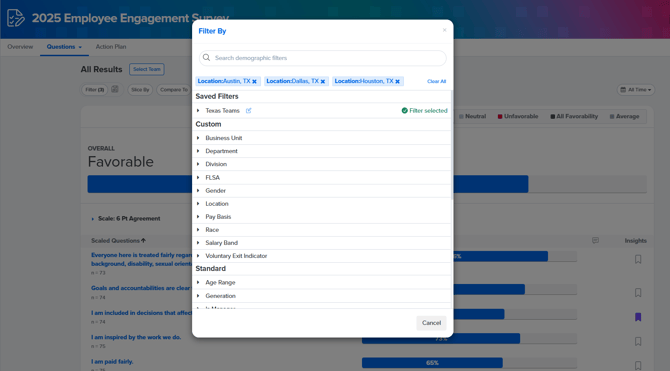Click the purple bookmarked insight icon
Image resolution: width=670 pixels, height=371 pixels.
coord(638,317)
